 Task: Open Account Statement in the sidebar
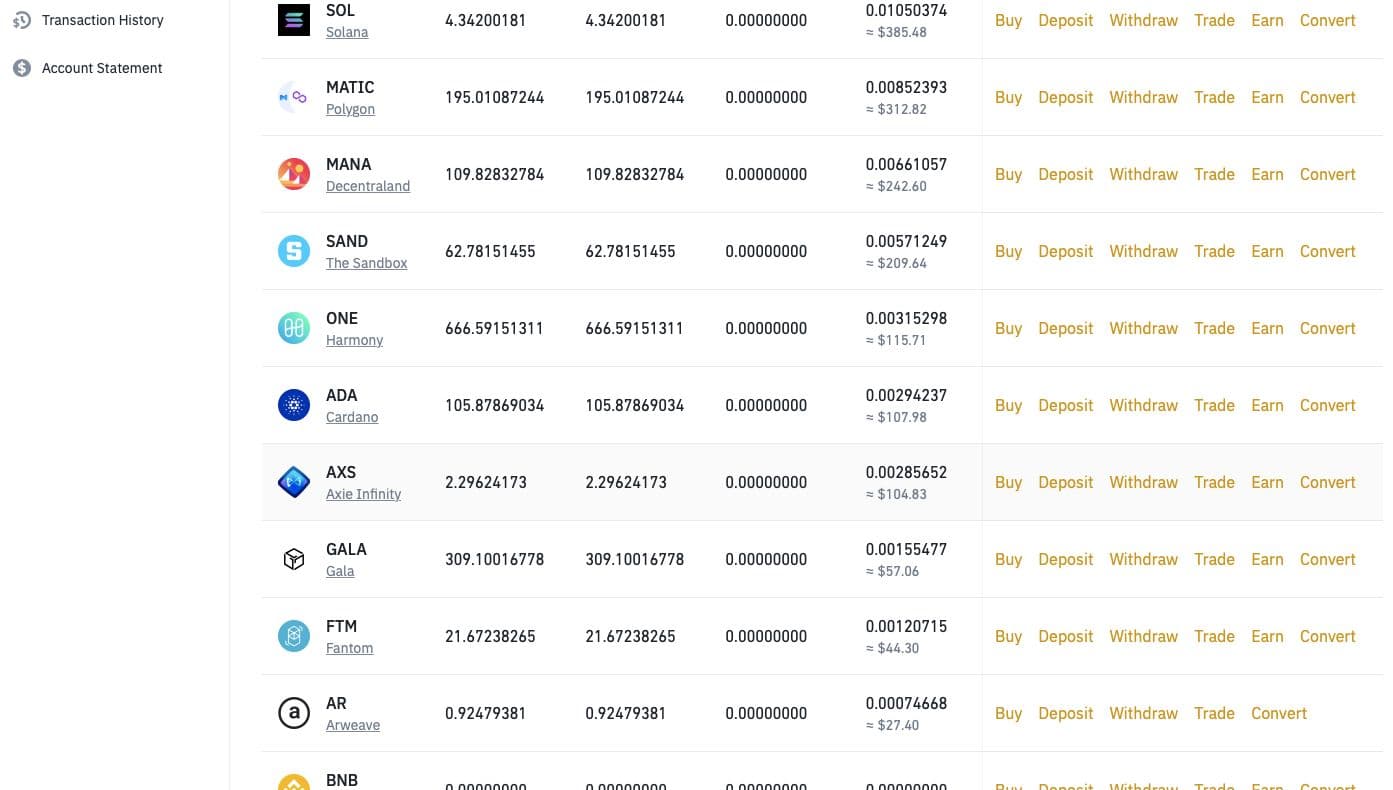click(x=101, y=68)
